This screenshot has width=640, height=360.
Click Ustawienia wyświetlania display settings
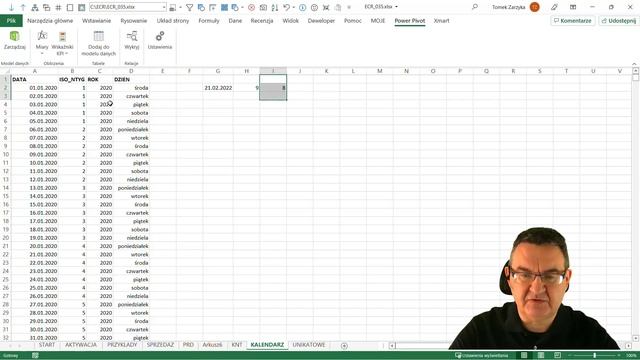482,356
